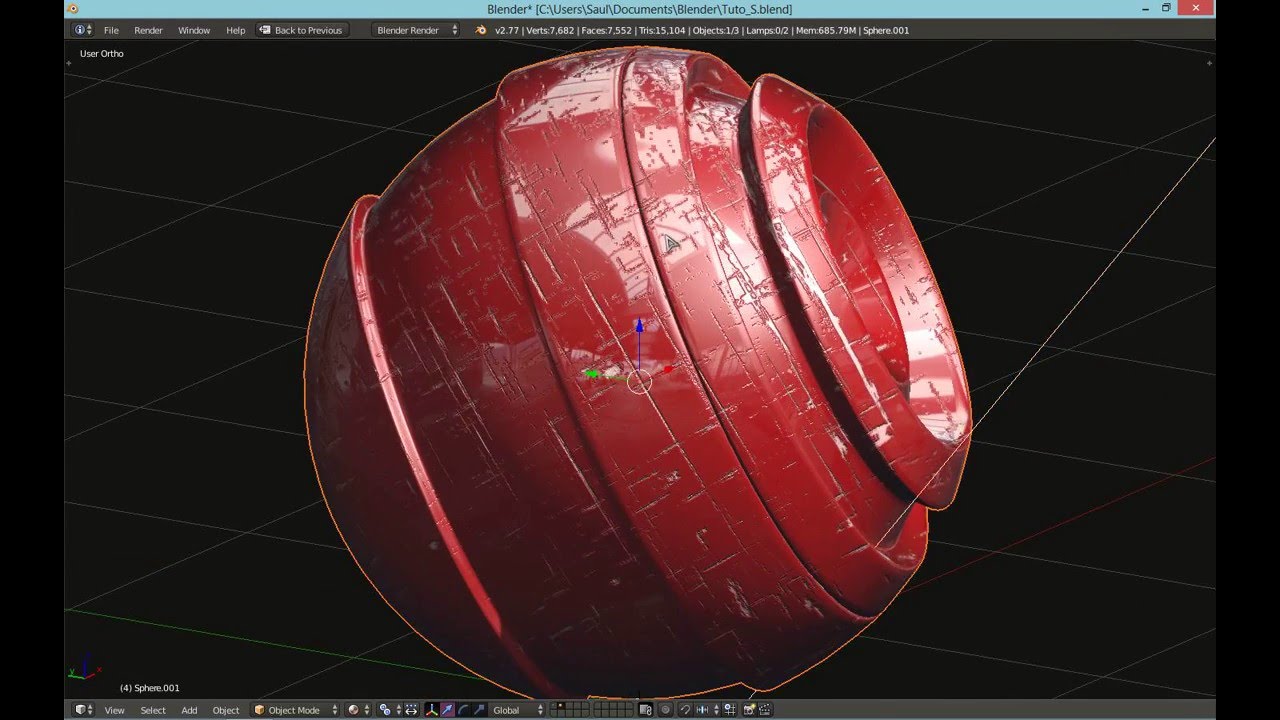
Task: Toggle snap align rotation with target
Action: (730, 710)
